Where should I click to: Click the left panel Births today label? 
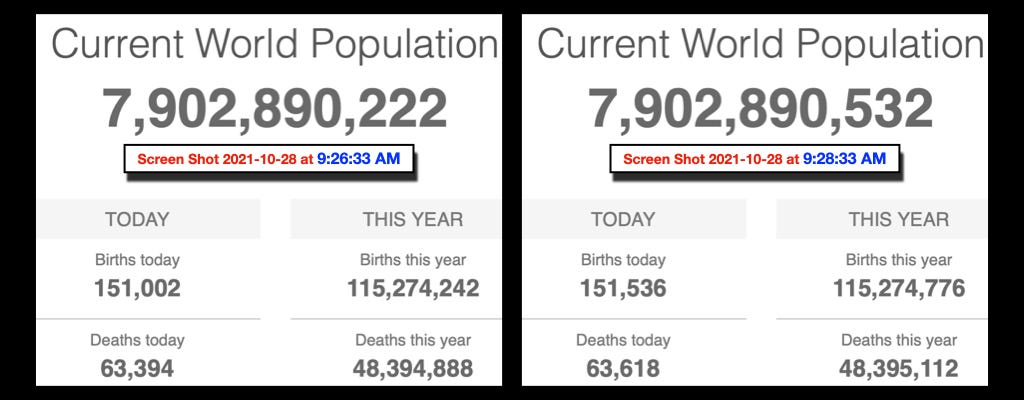pos(137,259)
